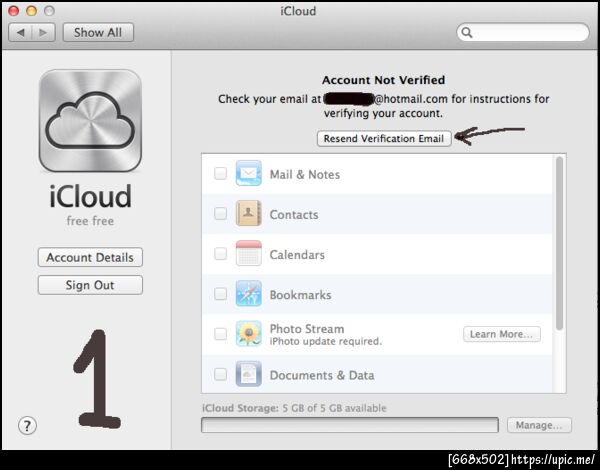Image resolution: width=600 pixels, height=470 pixels.
Task: Click the iCloud storage usage bar
Action: [x=350, y=425]
